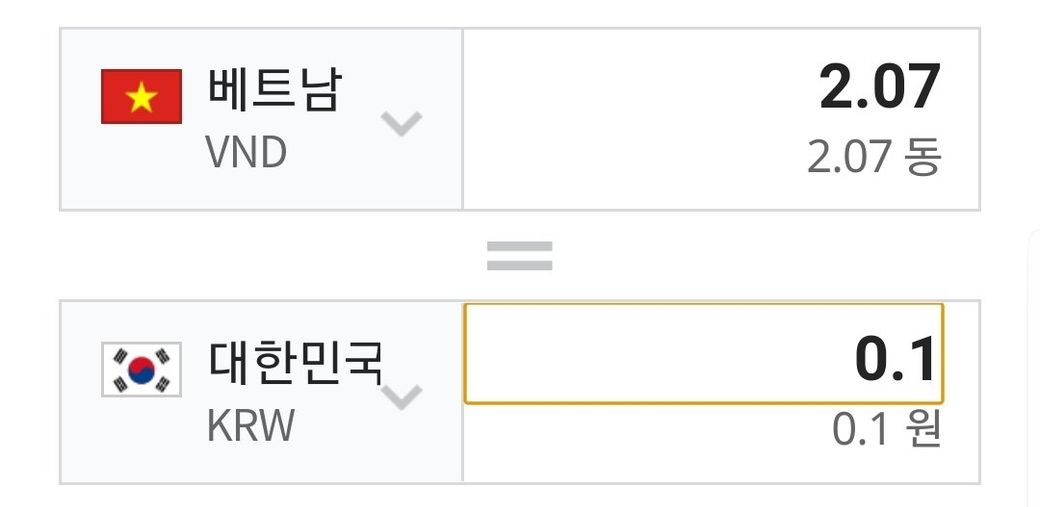Click the "0.1 원" converted text
Viewport: 1040px width, 507px height.
tap(887, 430)
